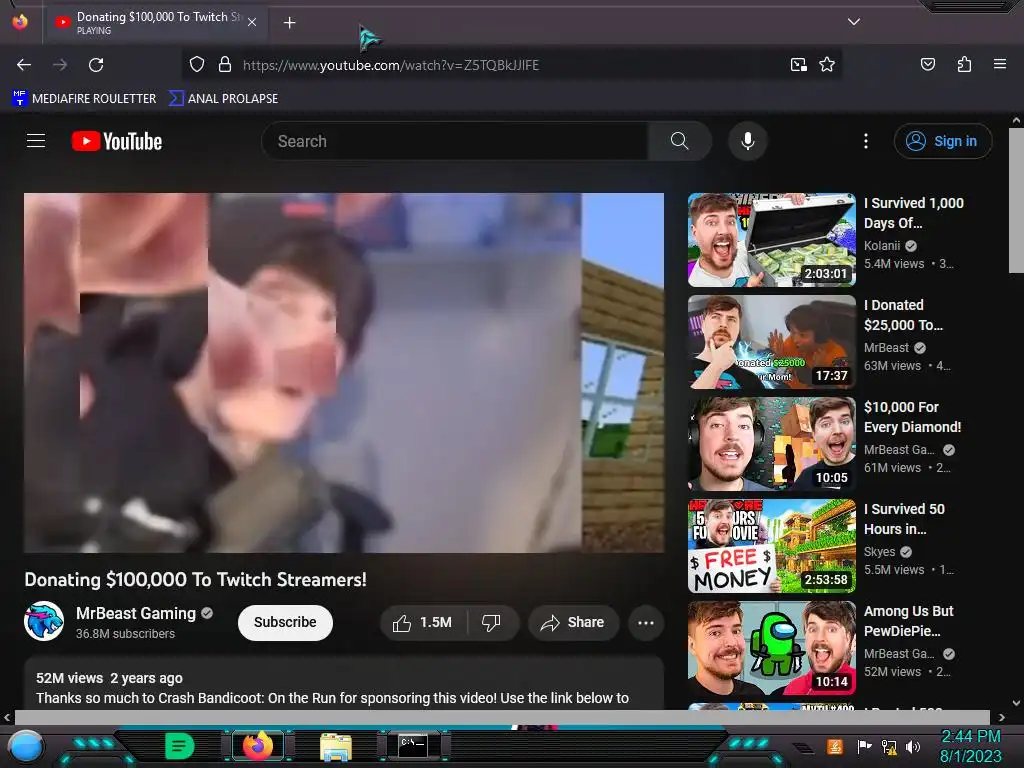Click the Skyes channel name
The image size is (1024, 768).
tap(879, 552)
